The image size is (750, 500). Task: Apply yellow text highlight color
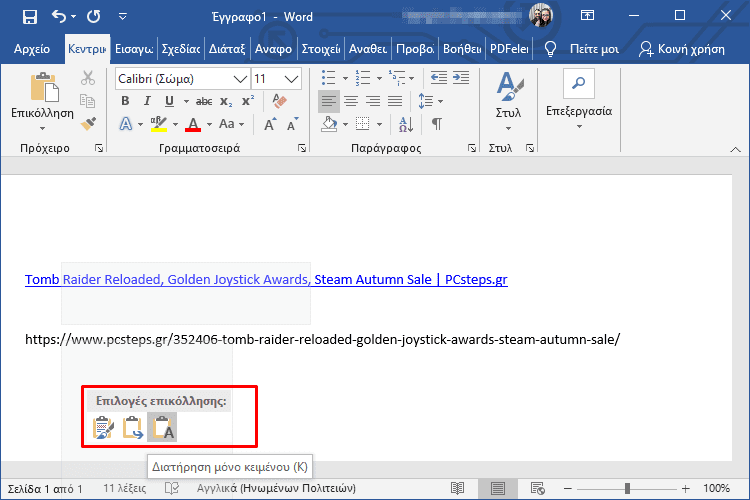pyautogui.click(x=159, y=124)
